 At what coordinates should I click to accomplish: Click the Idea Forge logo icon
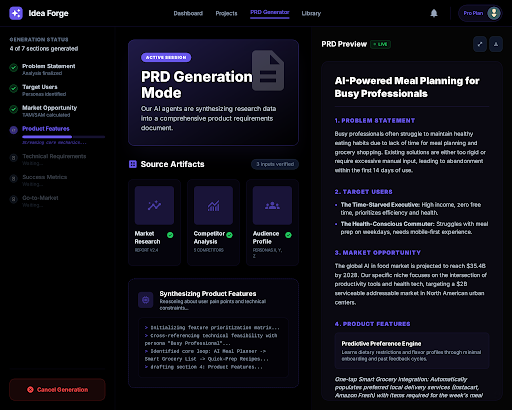click(16, 13)
